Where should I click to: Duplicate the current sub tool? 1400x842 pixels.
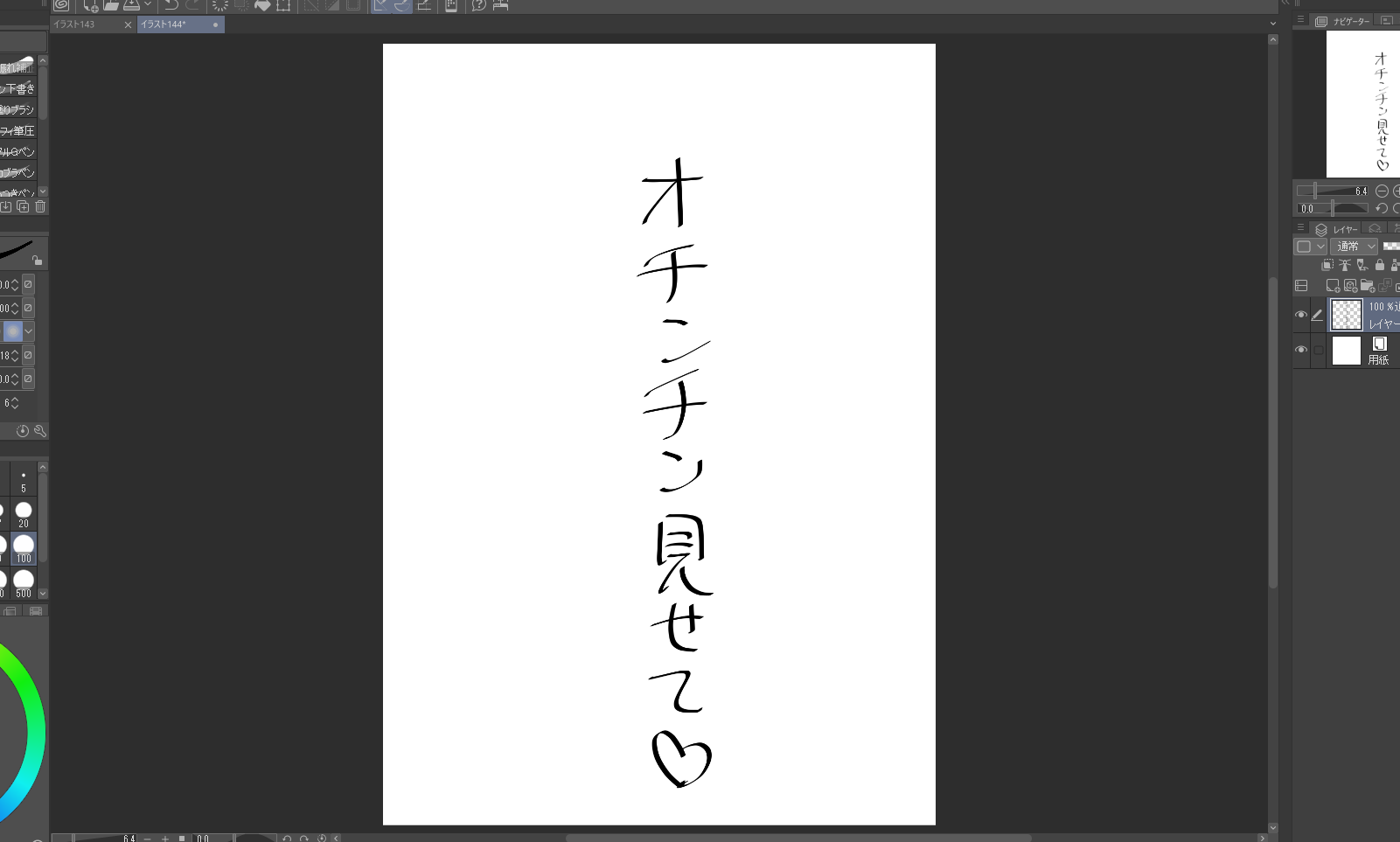[24, 207]
